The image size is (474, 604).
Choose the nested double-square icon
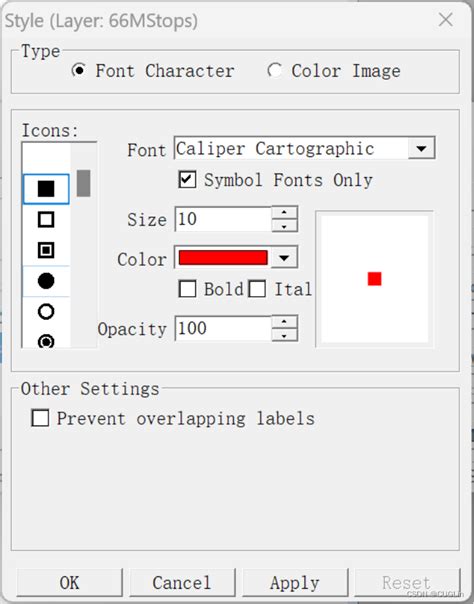point(46,250)
